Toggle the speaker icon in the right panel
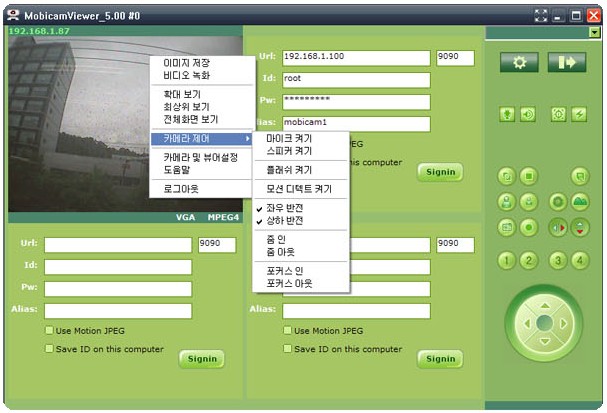 528,114
